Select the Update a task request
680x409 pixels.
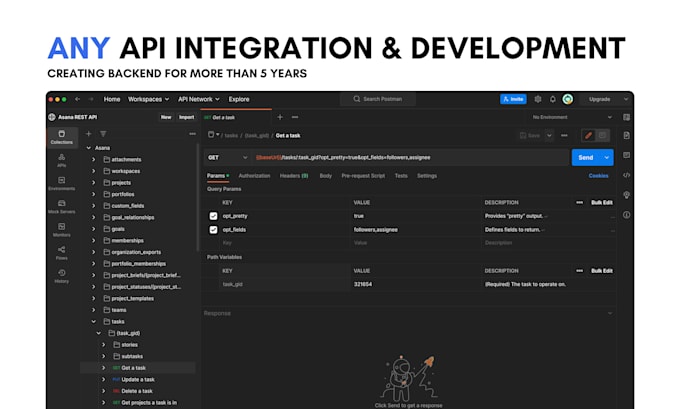click(x=138, y=380)
